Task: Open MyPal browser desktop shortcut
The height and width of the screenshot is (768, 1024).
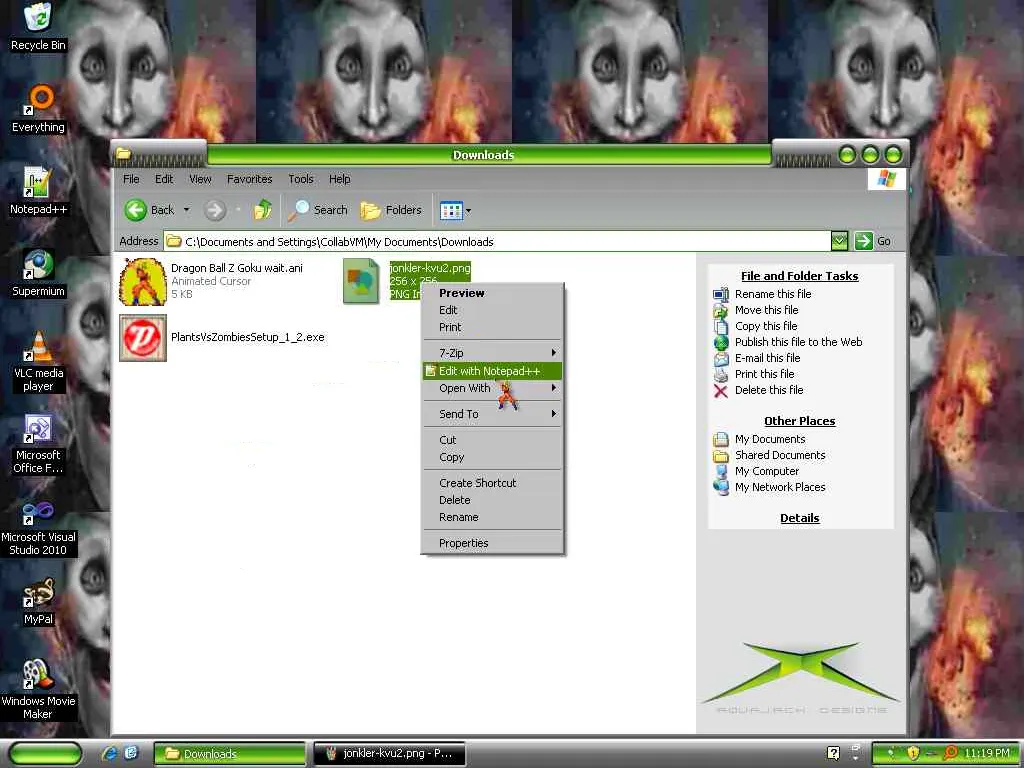Action: coord(38,601)
